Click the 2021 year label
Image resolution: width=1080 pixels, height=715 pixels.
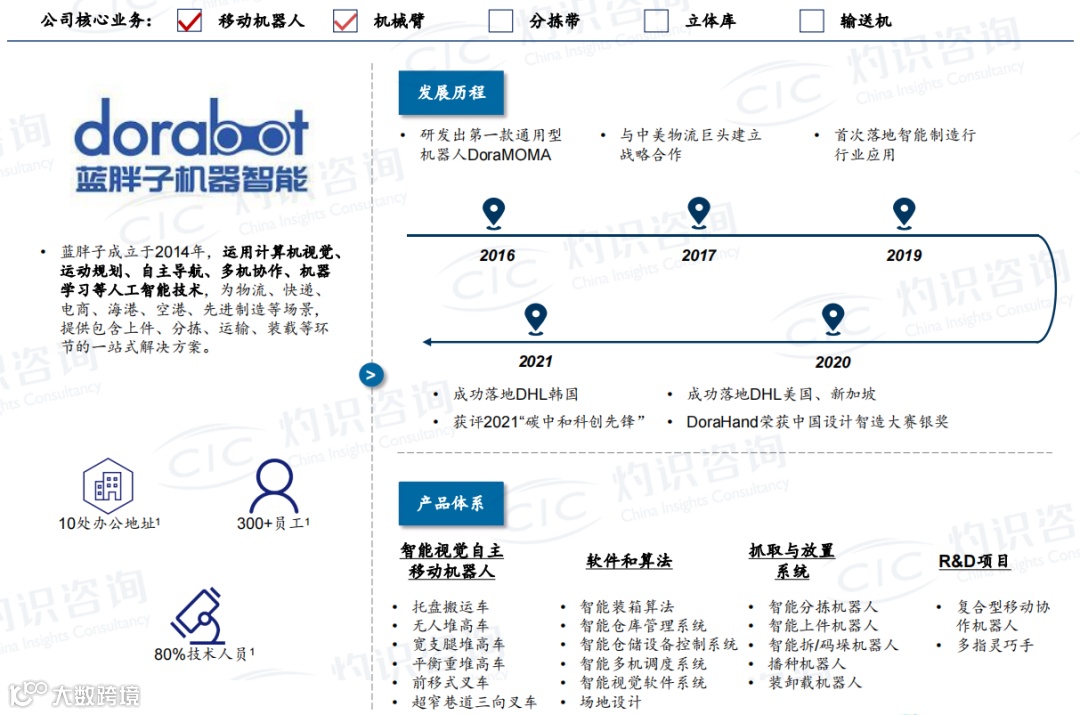pos(535,362)
